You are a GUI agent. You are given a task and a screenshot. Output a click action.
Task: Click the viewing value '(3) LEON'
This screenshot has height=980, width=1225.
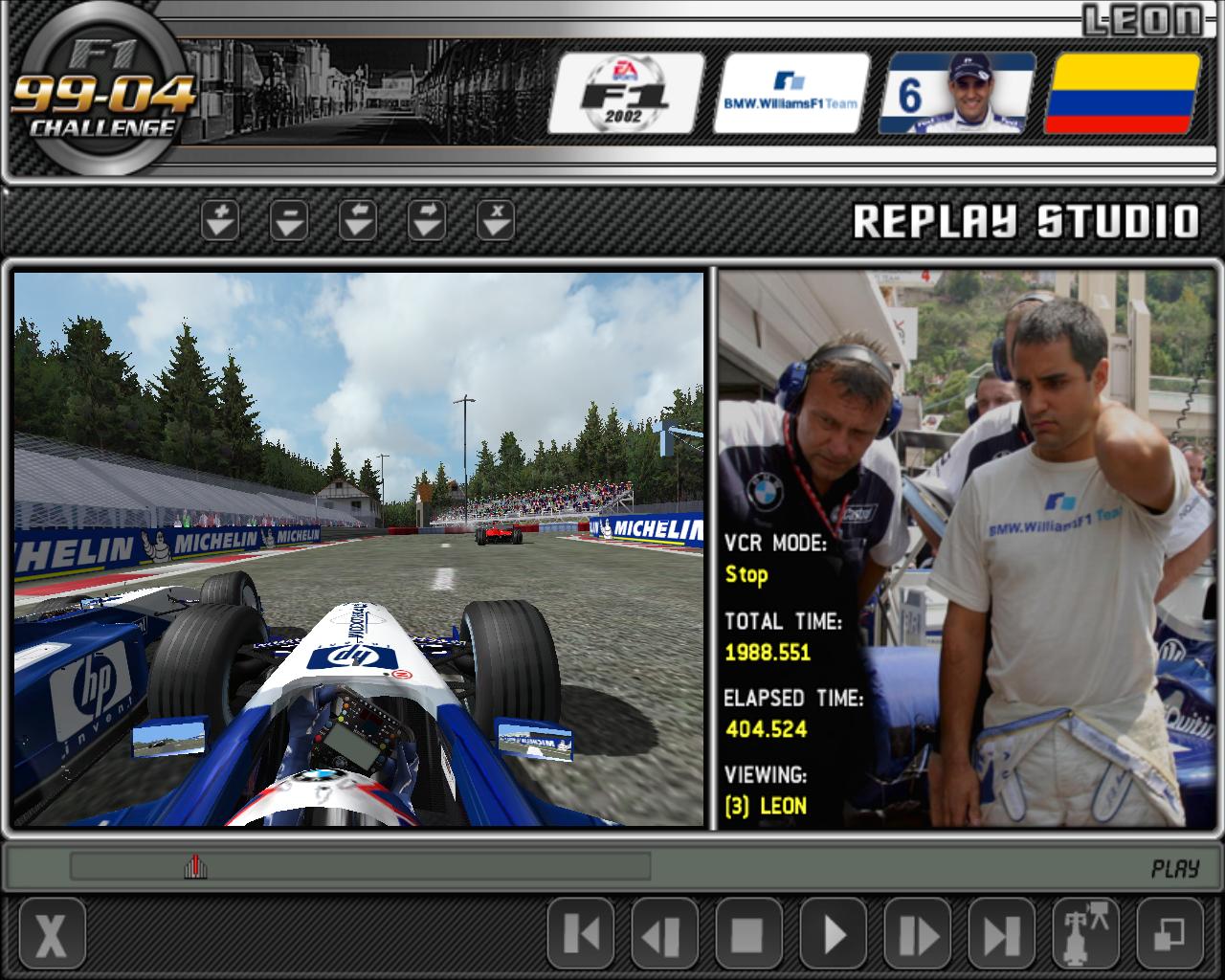[x=766, y=806]
